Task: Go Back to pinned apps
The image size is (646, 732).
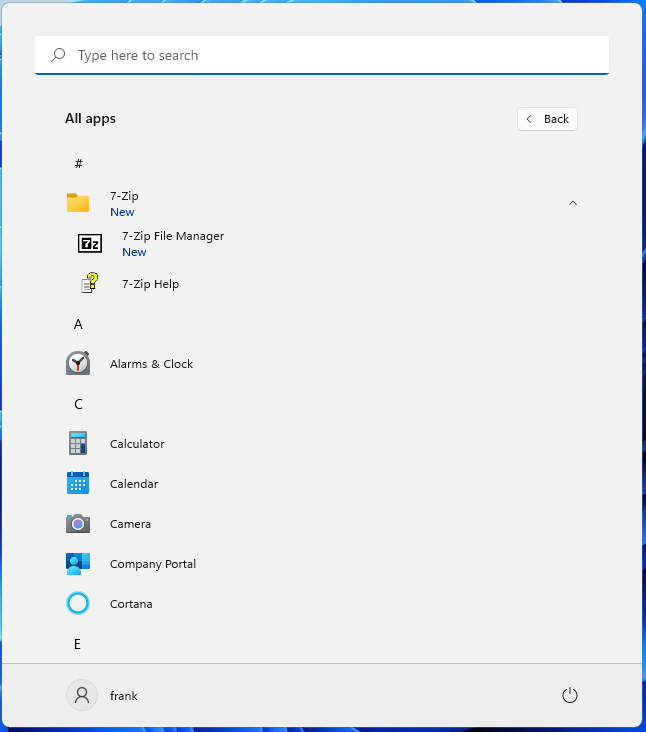Action: pos(547,119)
